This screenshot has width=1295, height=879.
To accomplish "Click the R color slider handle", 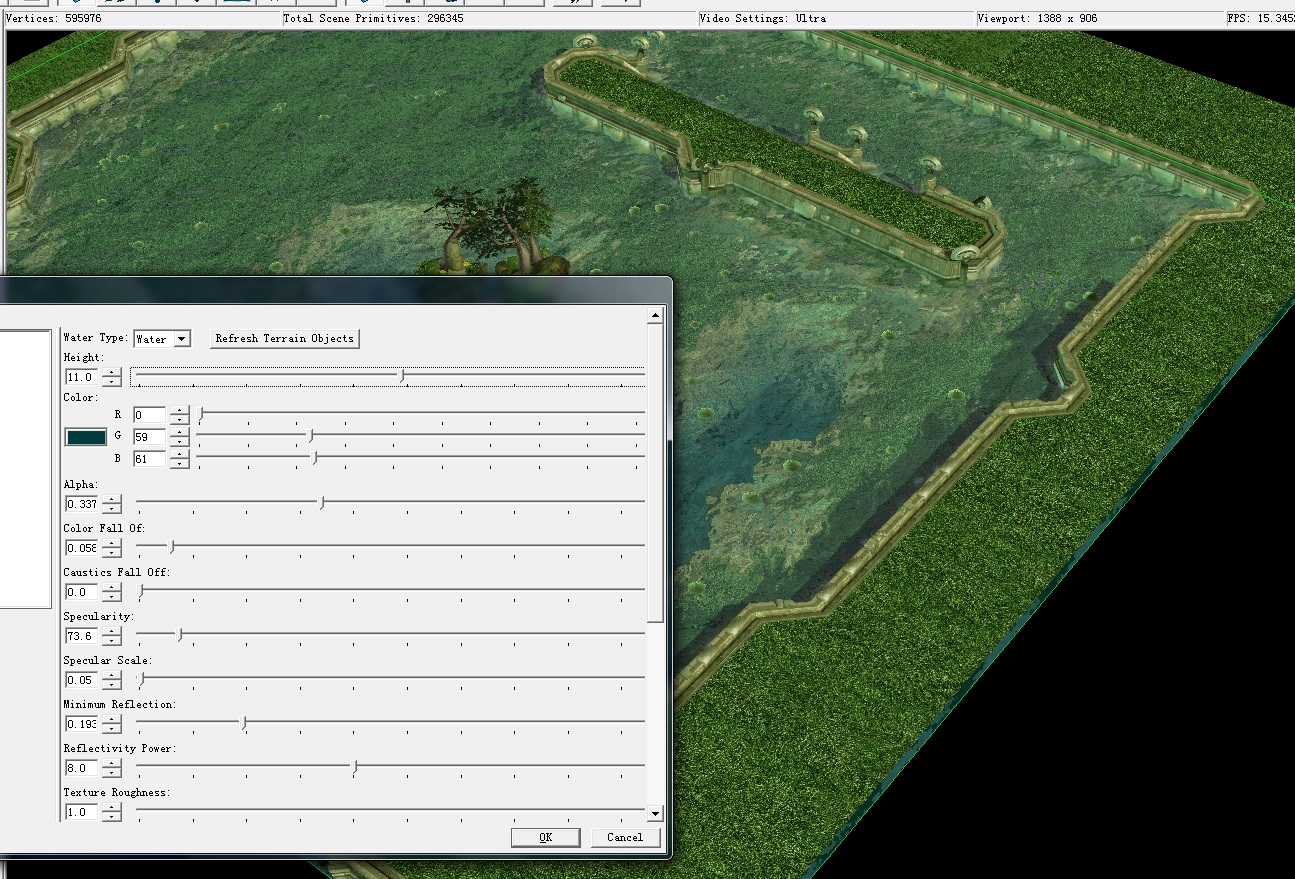I will [x=202, y=412].
